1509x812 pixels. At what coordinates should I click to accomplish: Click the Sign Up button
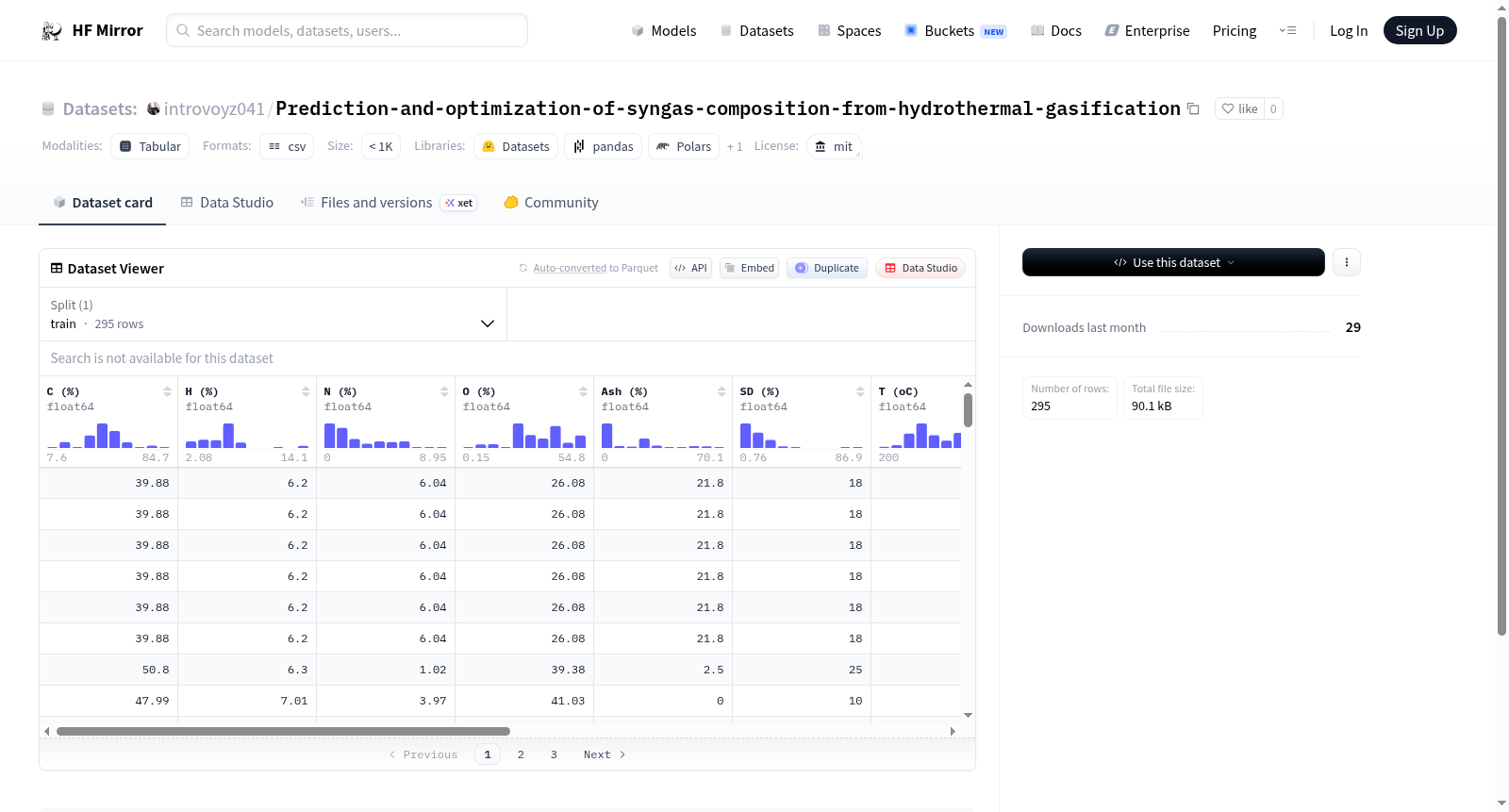[x=1419, y=30]
